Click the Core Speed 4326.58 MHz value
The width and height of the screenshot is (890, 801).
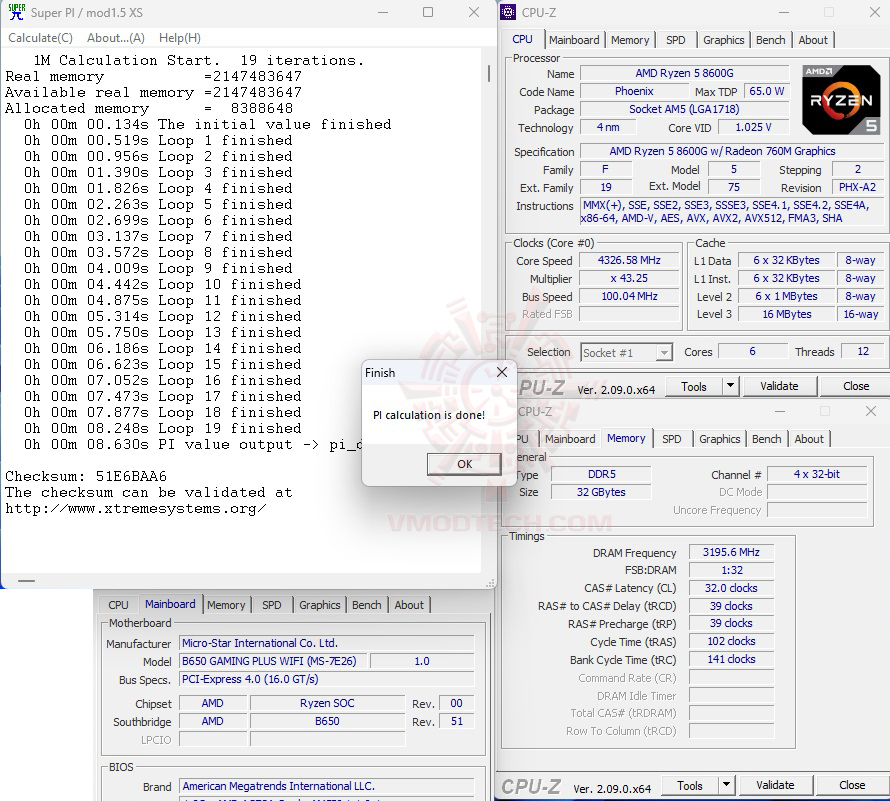point(629,261)
